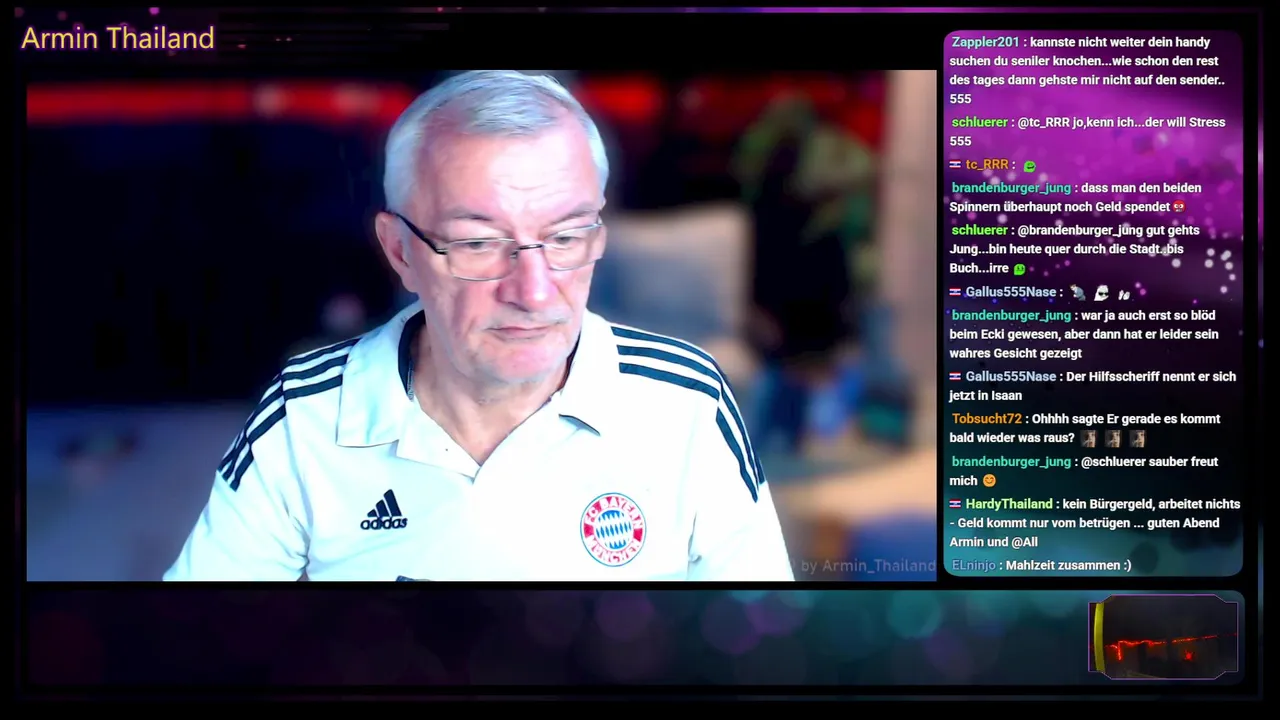Click the '@All' mention in HardyThailand's message
The height and width of the screenshot is (720, 1280).
point(1024,542)
